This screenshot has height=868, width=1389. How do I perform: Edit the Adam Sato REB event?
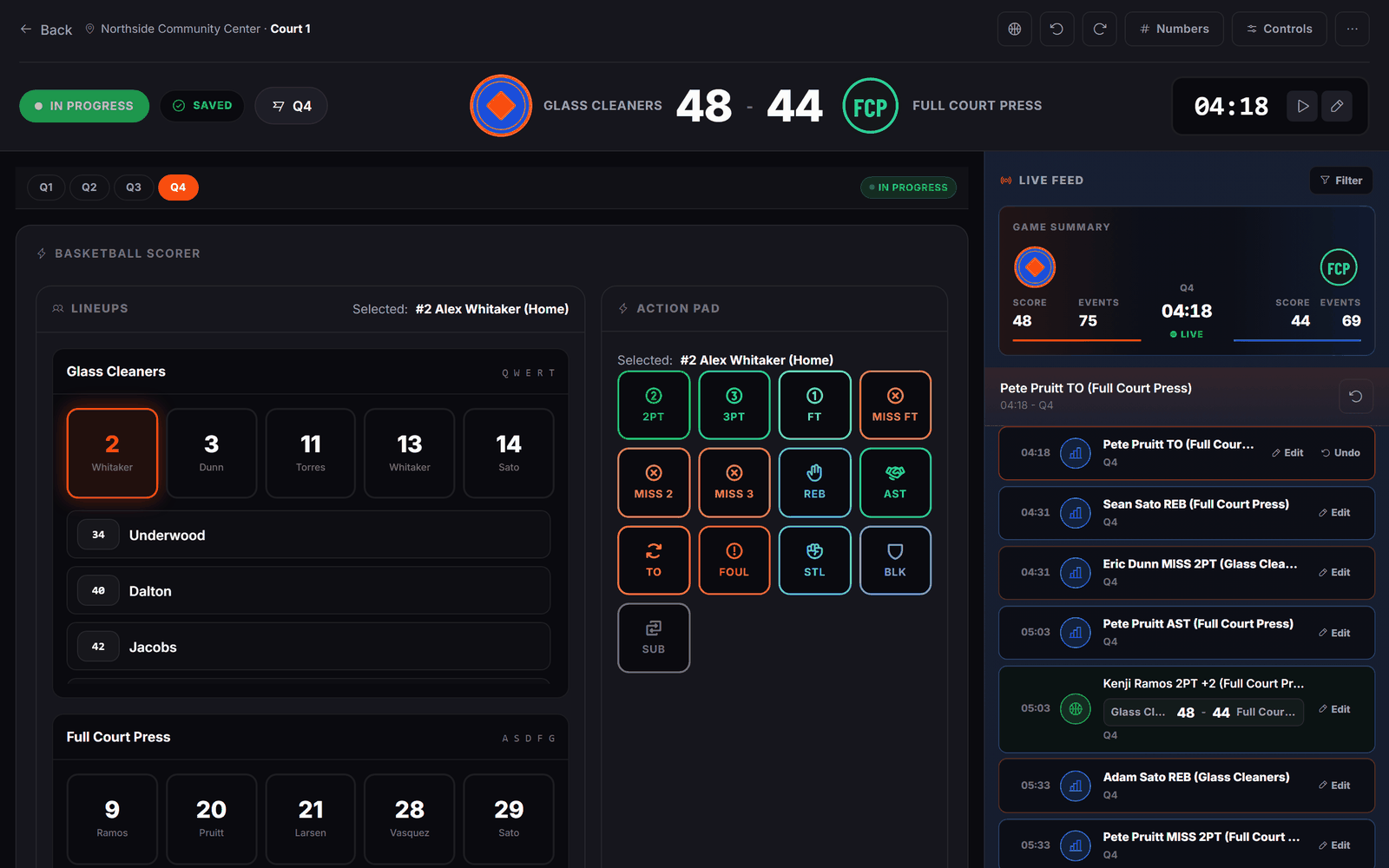(x=1334, y=786)
